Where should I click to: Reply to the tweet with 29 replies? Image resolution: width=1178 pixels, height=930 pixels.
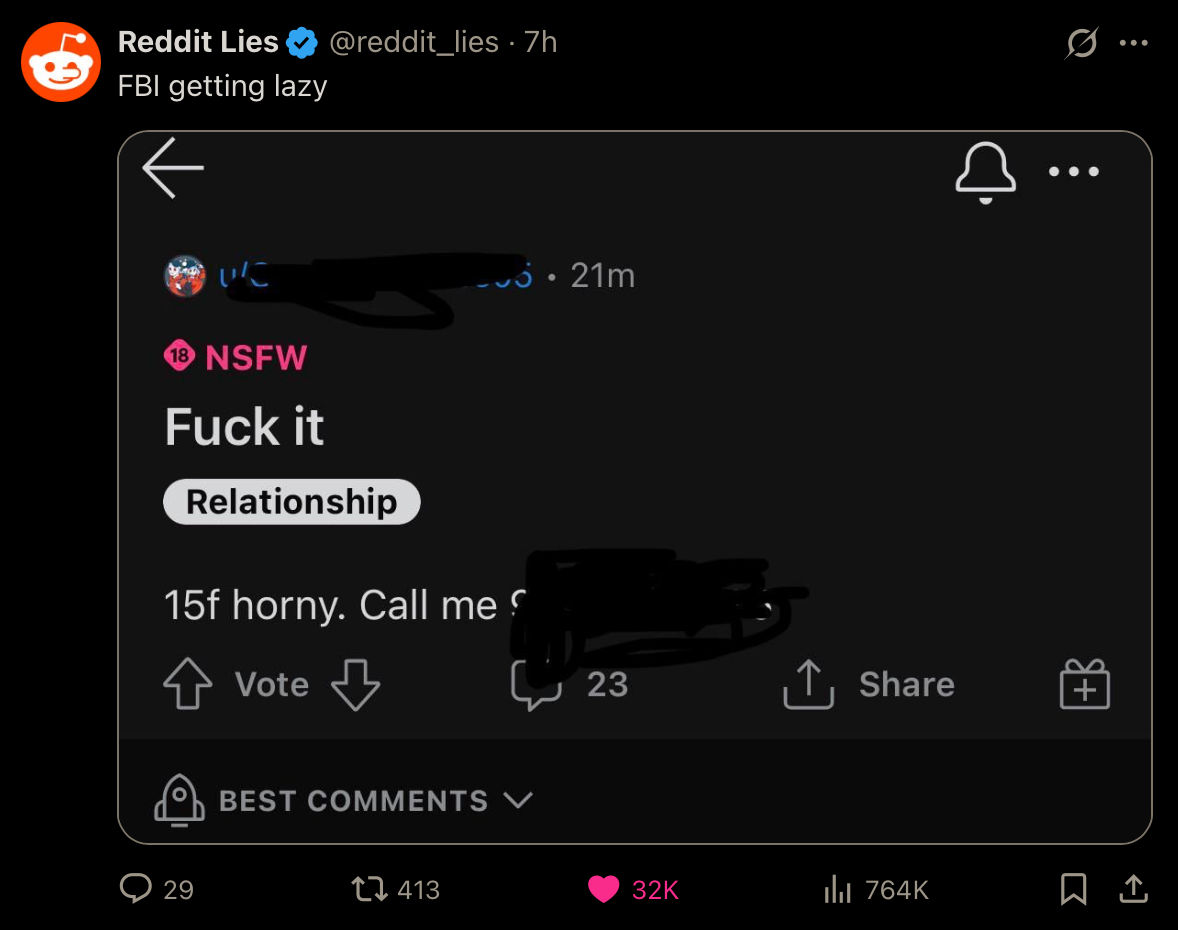[156, 889]
